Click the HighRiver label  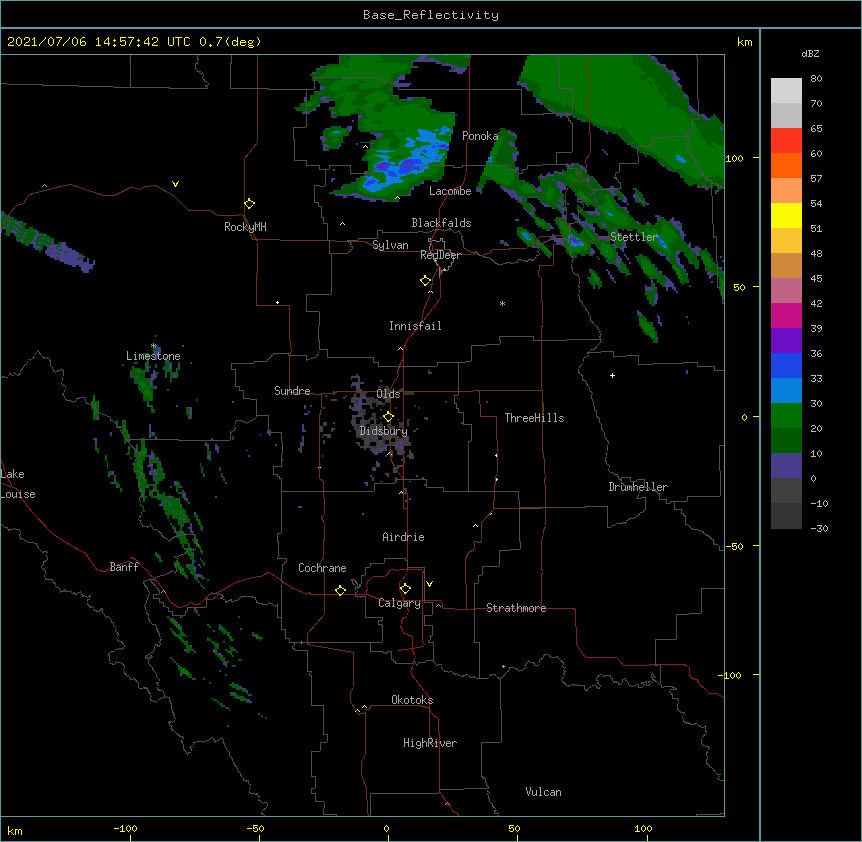coord(430,743)
